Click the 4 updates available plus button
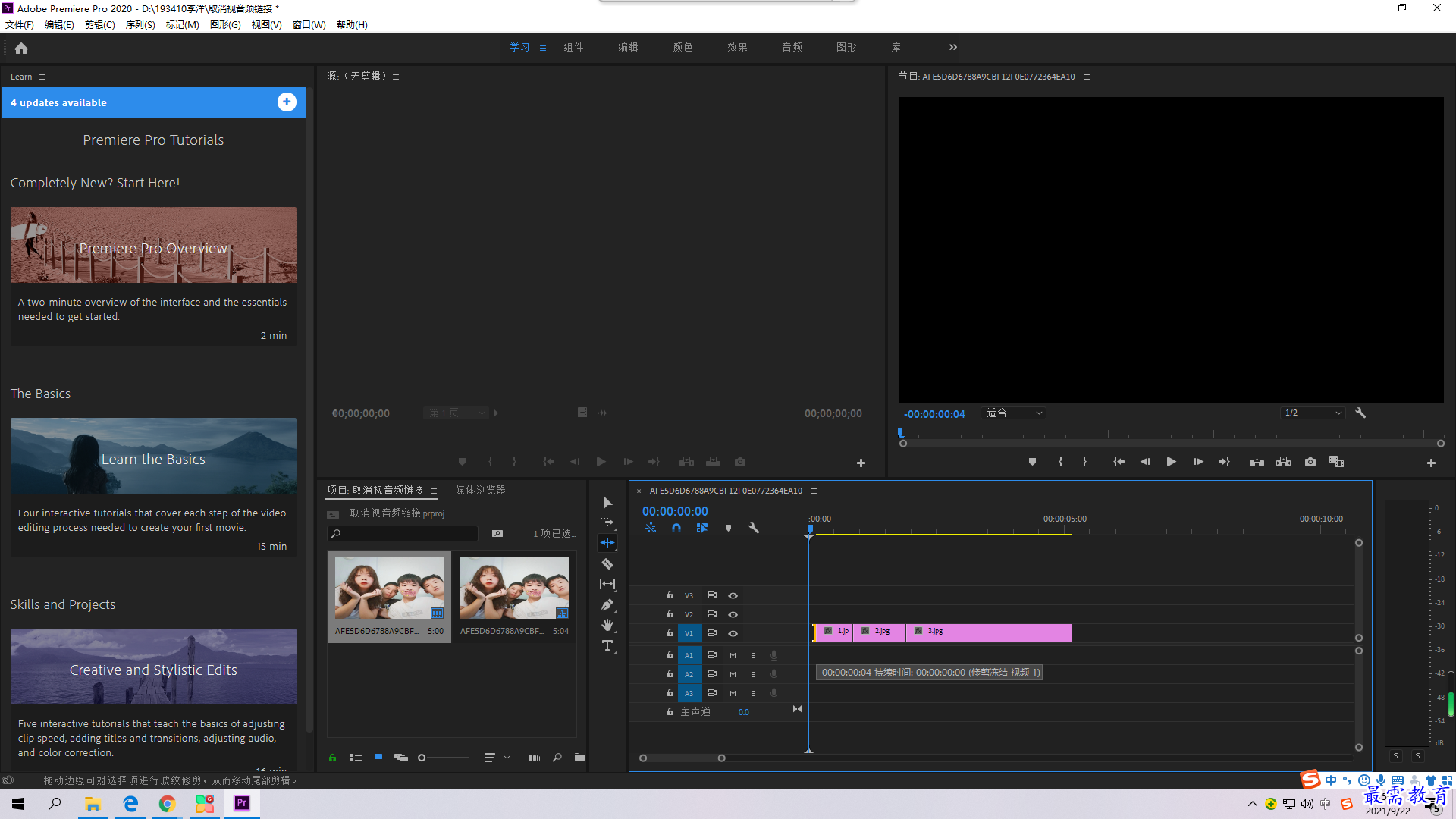Screen dimensions: 1456x819 (x=287, y=102)
